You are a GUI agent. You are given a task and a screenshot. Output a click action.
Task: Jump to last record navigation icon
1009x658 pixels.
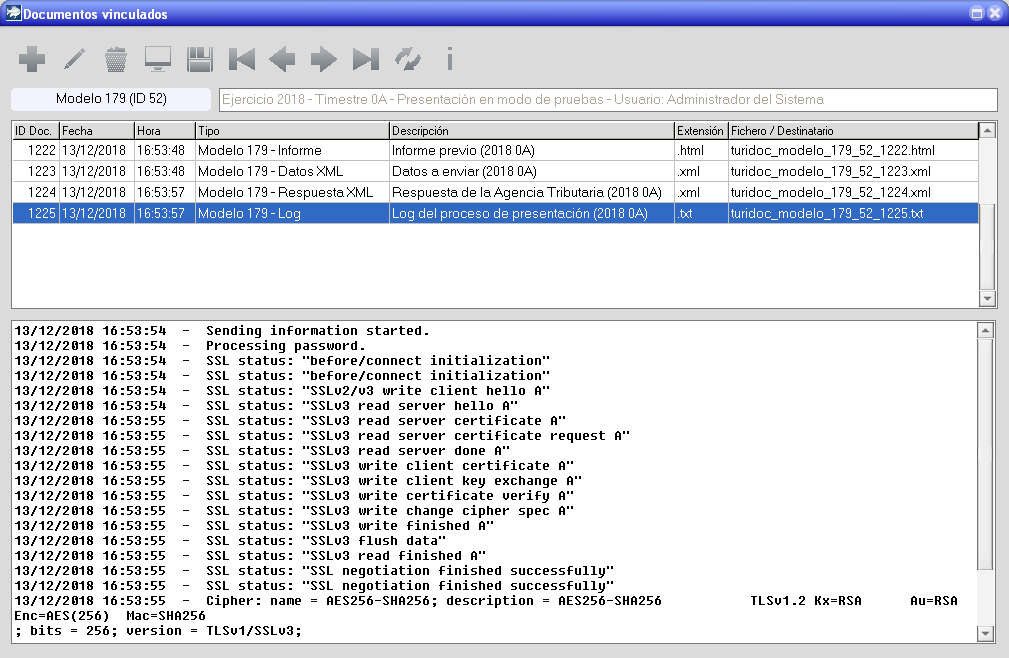click(366, 60)
